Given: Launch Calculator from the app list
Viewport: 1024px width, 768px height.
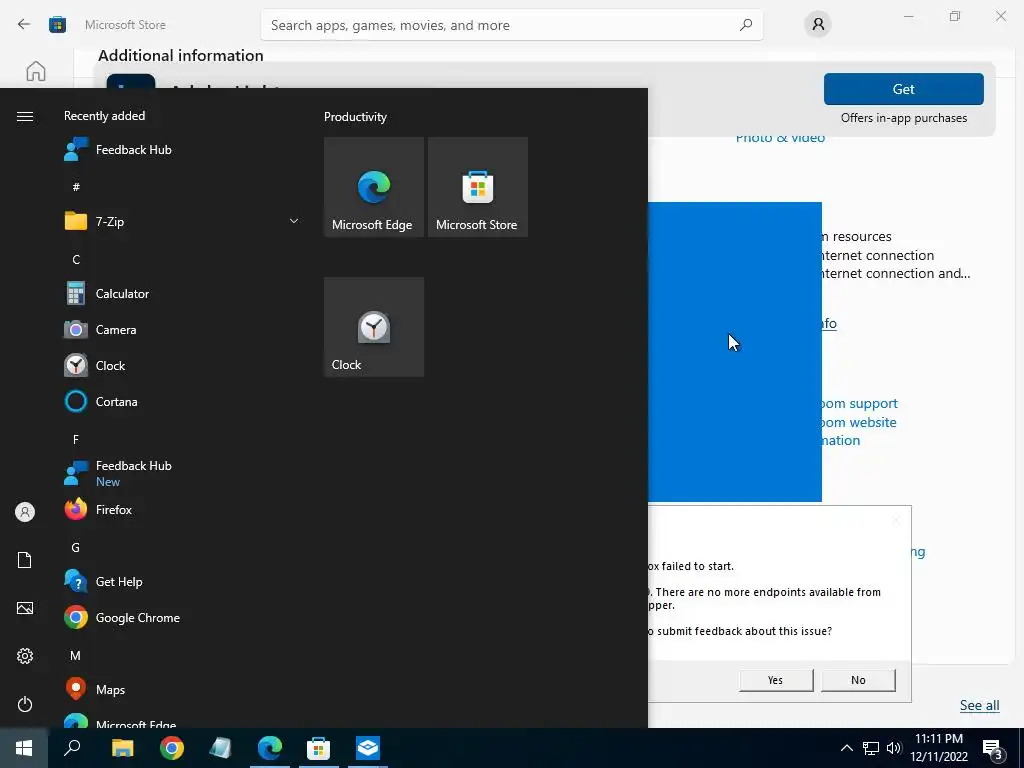Looking at the screenshot, I should [x=182, y=294].
